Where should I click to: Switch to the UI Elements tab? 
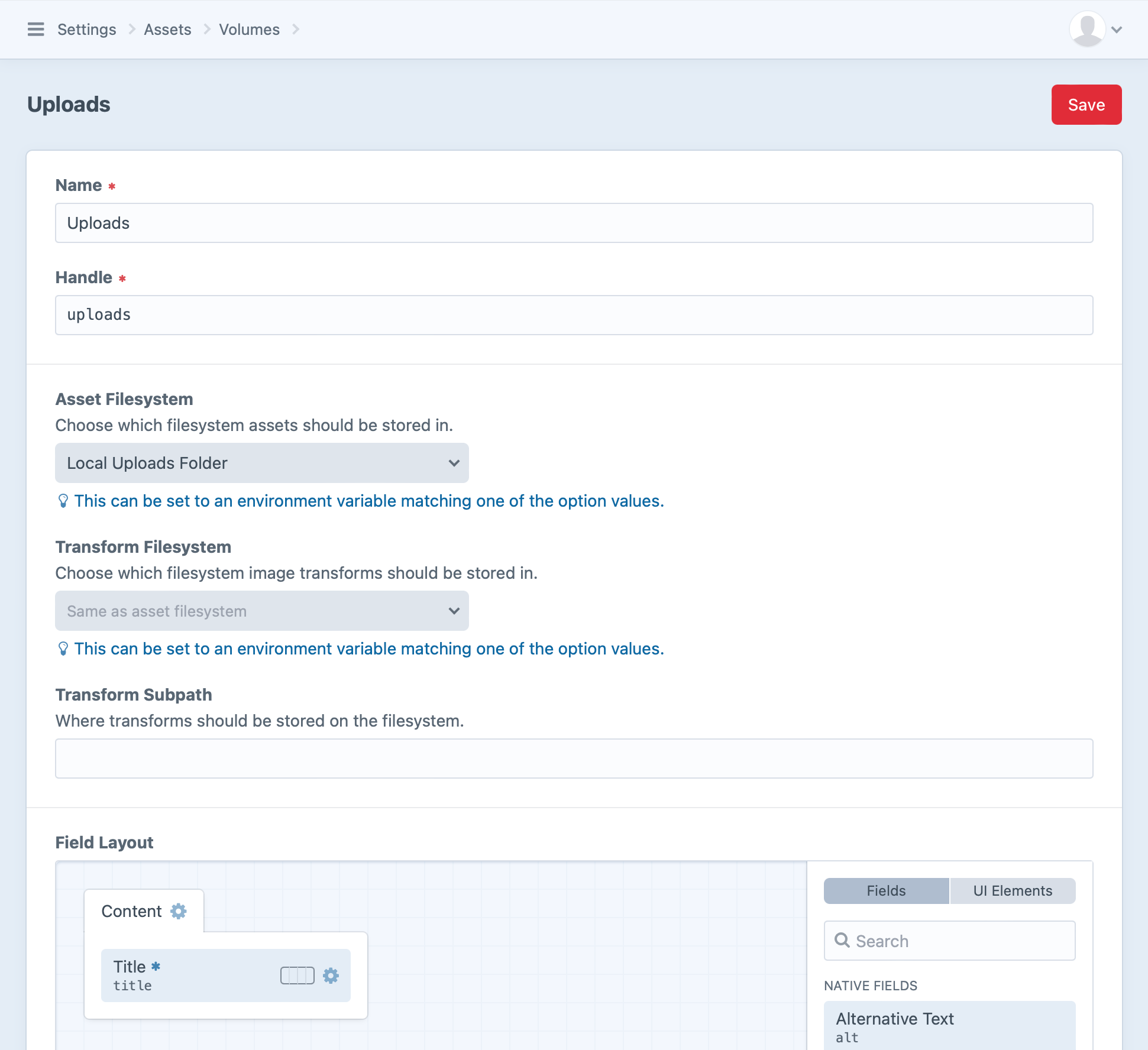click(x=1012, y=890)
